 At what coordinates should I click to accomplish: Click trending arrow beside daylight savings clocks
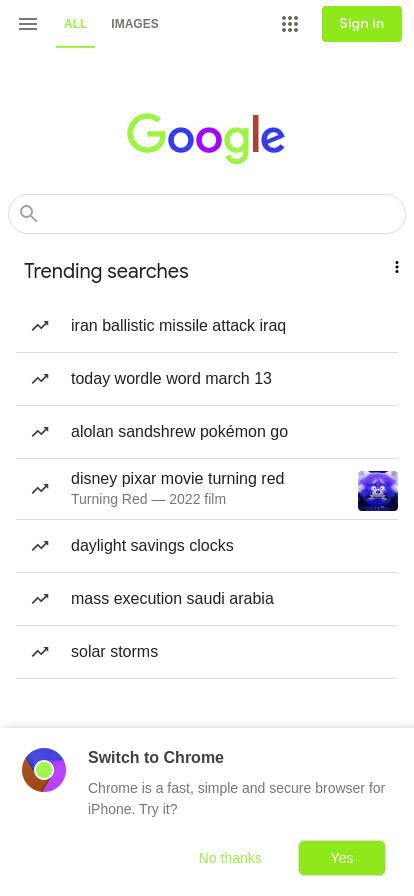click(x=40, y=546)
